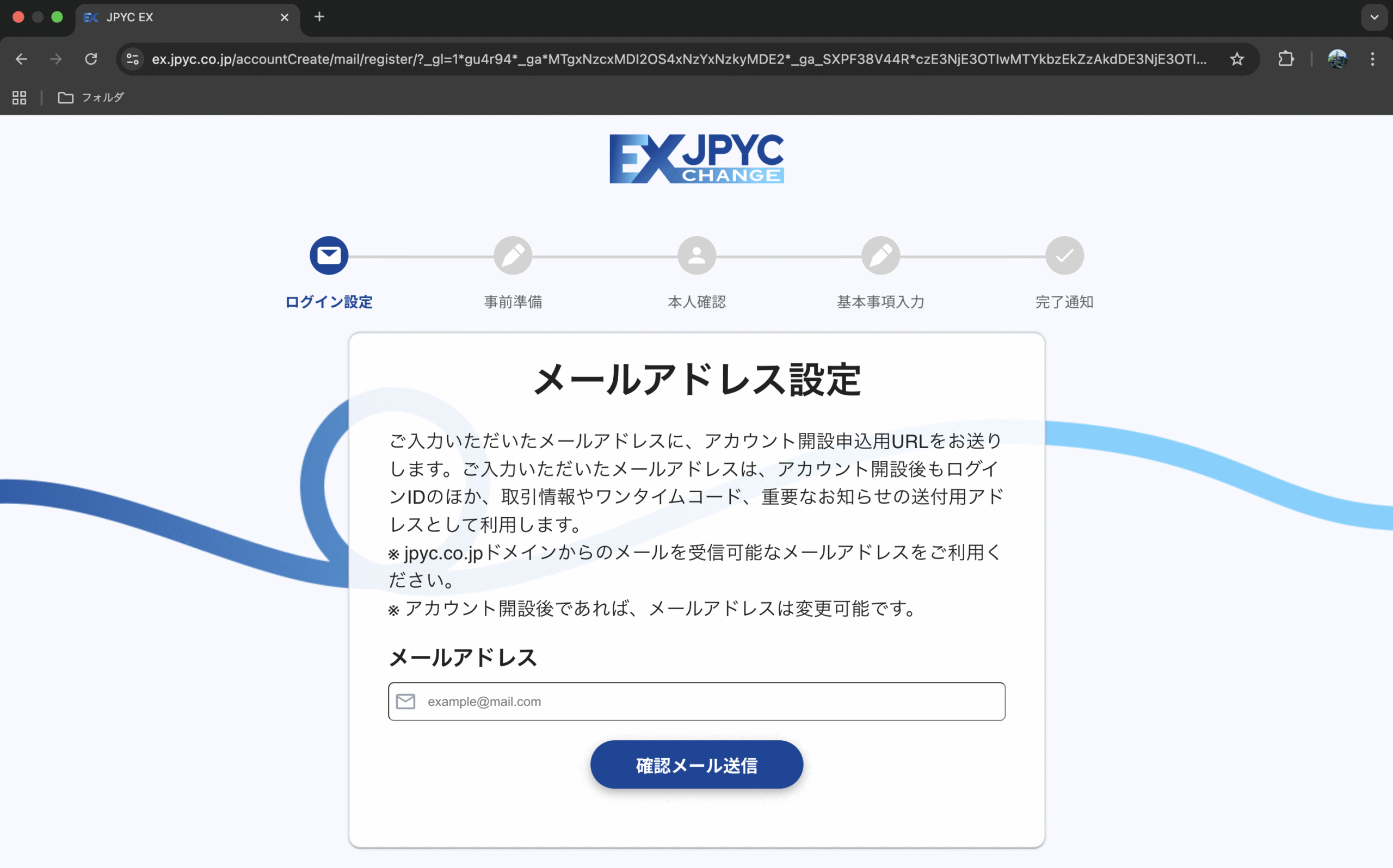The image size is (1393, 868).
Task: Open the Chrome three-dot menu
Action: 1373,59
